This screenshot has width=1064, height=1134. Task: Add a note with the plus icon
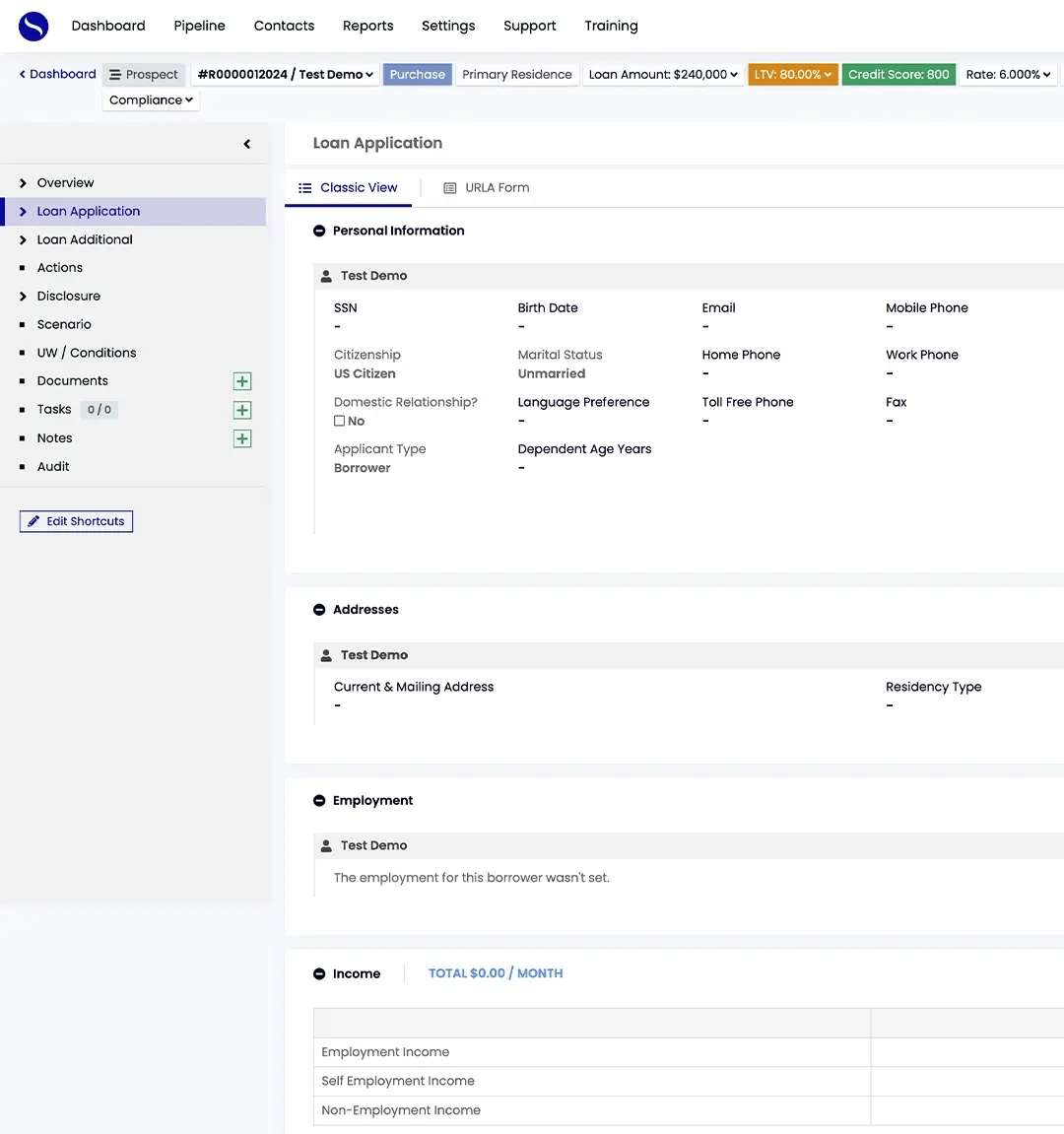click(242, 438)
